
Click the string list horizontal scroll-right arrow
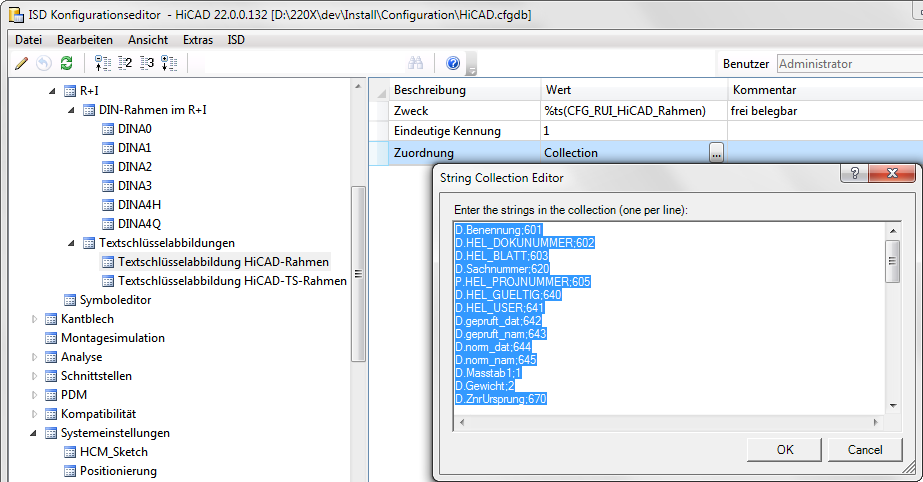[x=876, y=423]
